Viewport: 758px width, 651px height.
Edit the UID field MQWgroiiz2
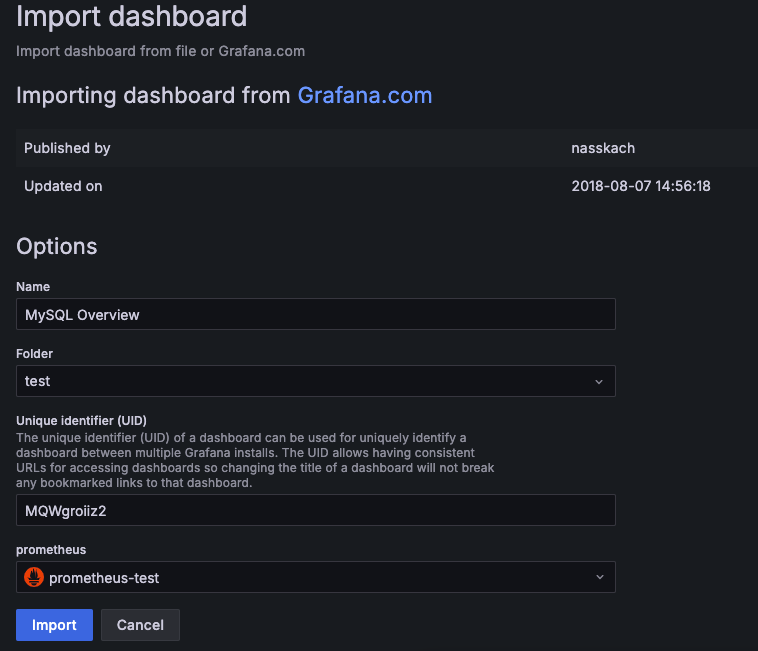tap(316, 510)
